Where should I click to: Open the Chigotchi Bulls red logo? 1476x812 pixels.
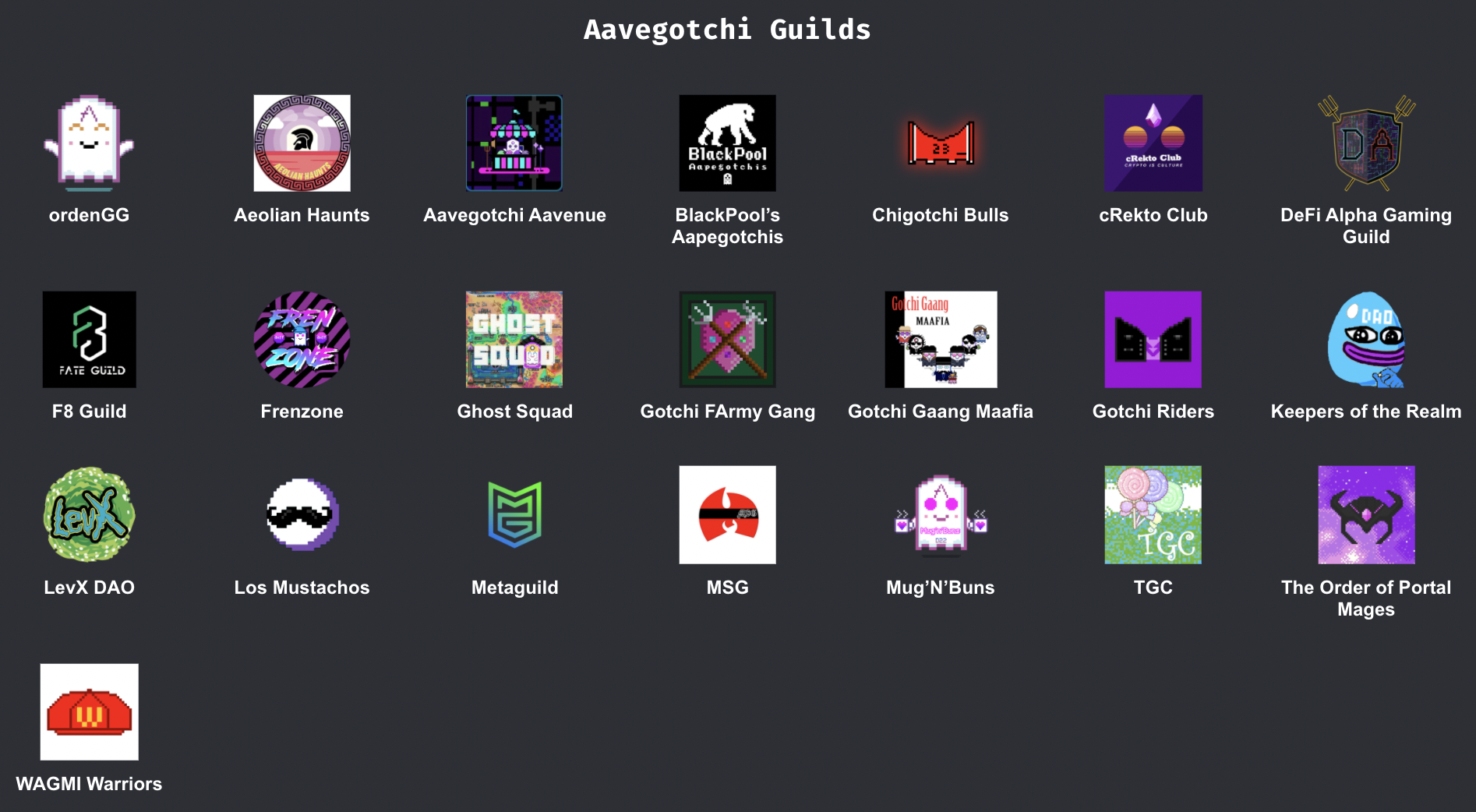[x=941, y=143]
